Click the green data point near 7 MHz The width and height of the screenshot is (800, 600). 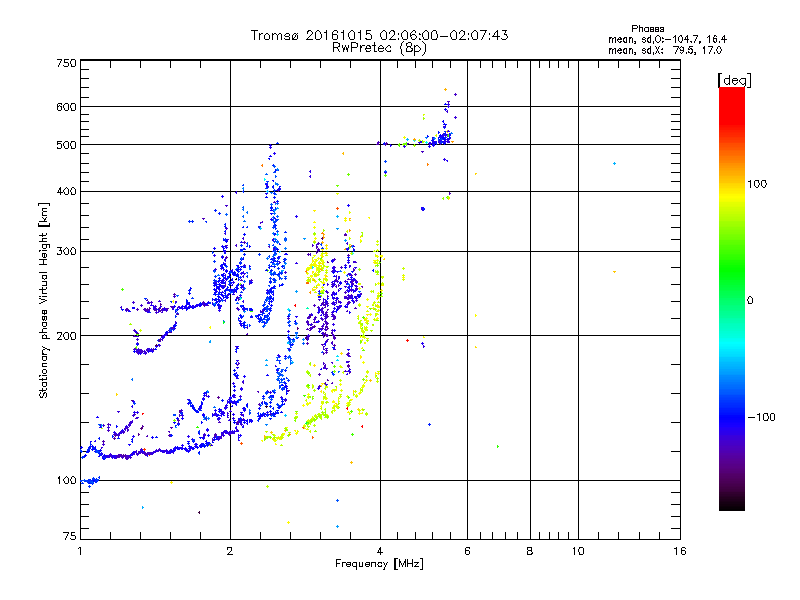click(x=498, y=446)
